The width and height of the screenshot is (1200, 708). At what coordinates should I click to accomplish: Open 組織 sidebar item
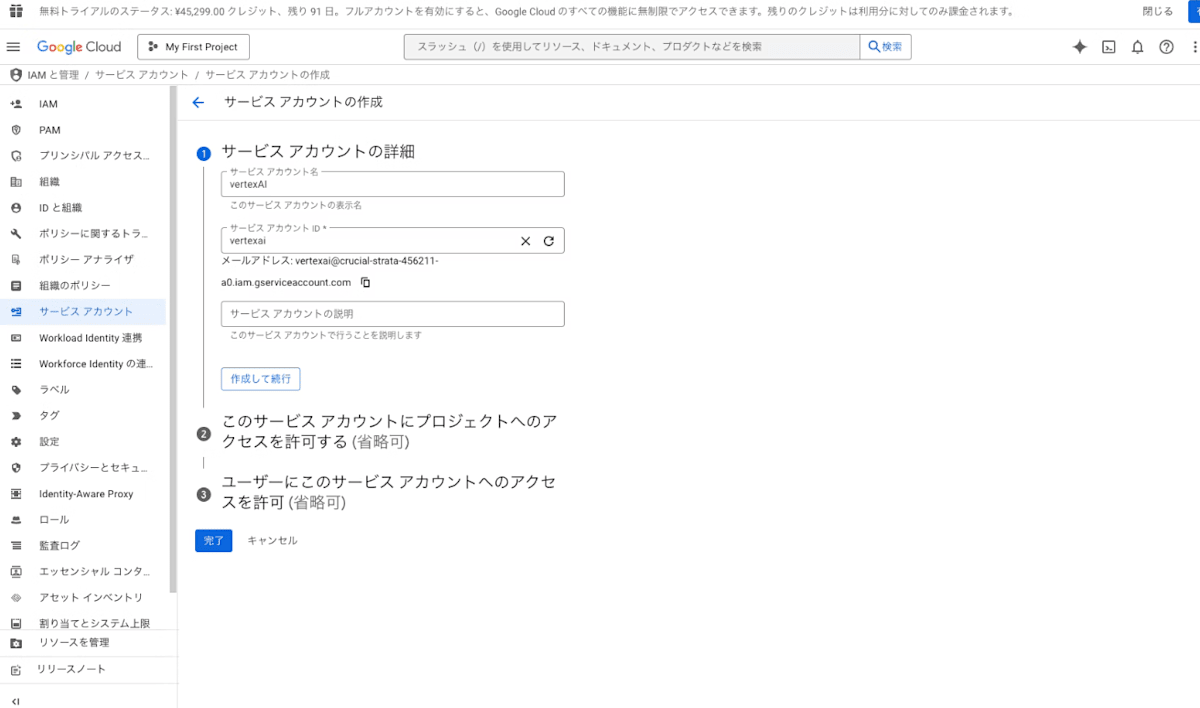(x=84, y=182)
